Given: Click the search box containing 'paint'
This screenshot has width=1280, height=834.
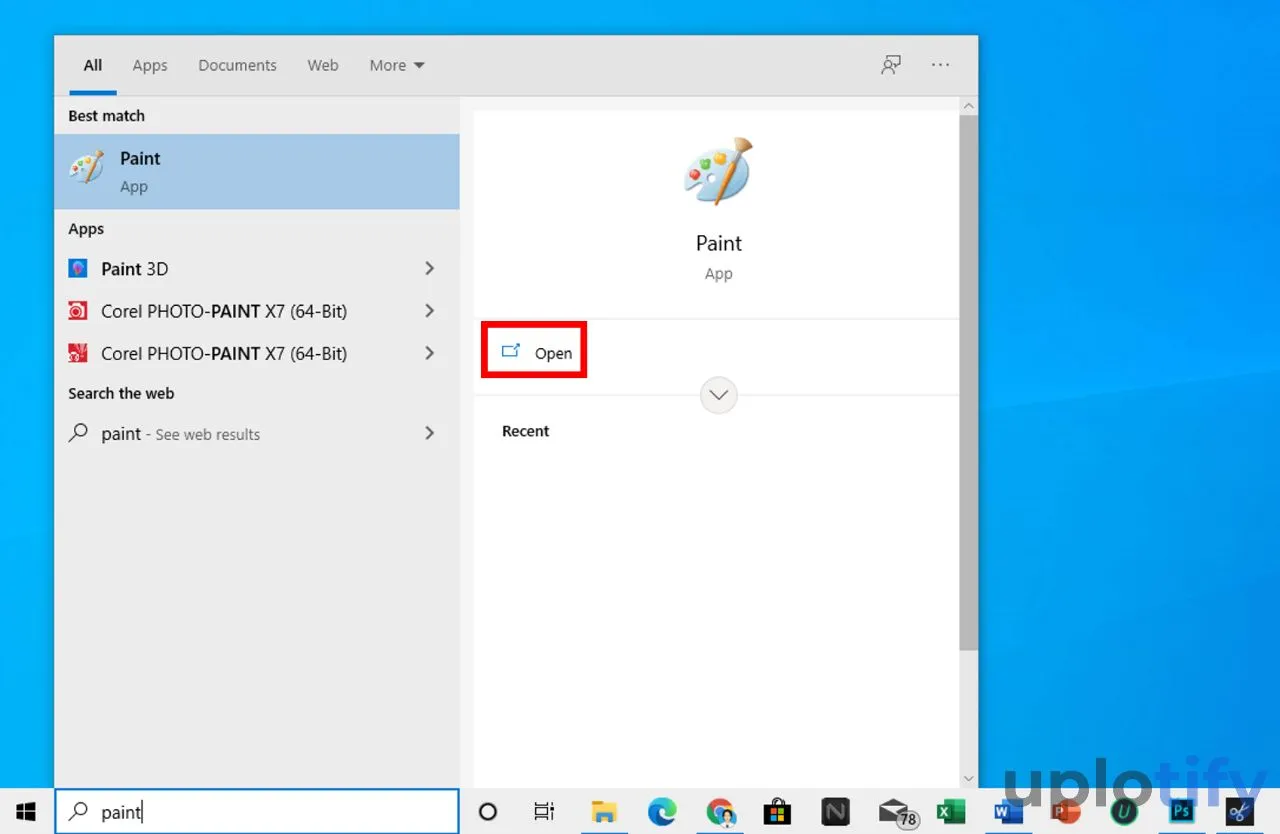Looking at the screenshot, I should click(x=257, y=812).
